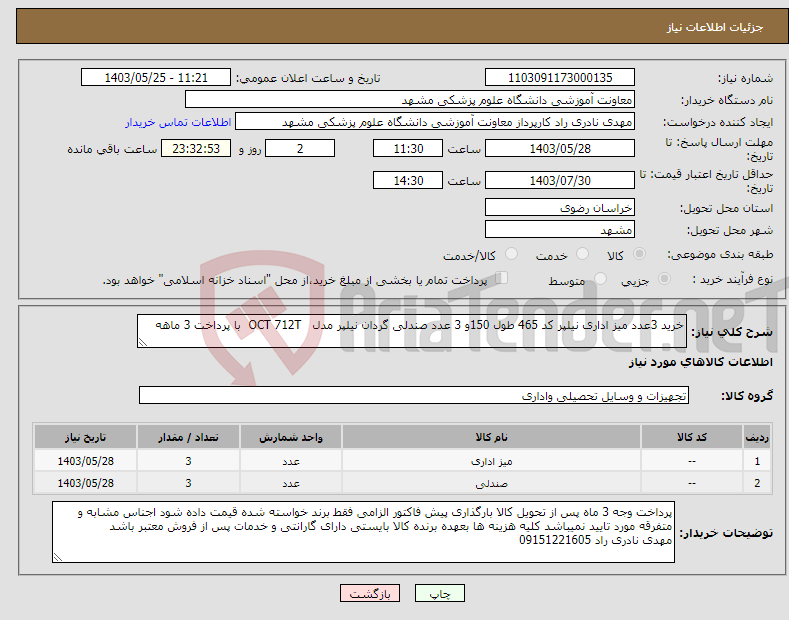This screenshot has height=620, width=789.
Task: Click the resize handle of شرح کلی نیاز box
Action: pos(143,342)
